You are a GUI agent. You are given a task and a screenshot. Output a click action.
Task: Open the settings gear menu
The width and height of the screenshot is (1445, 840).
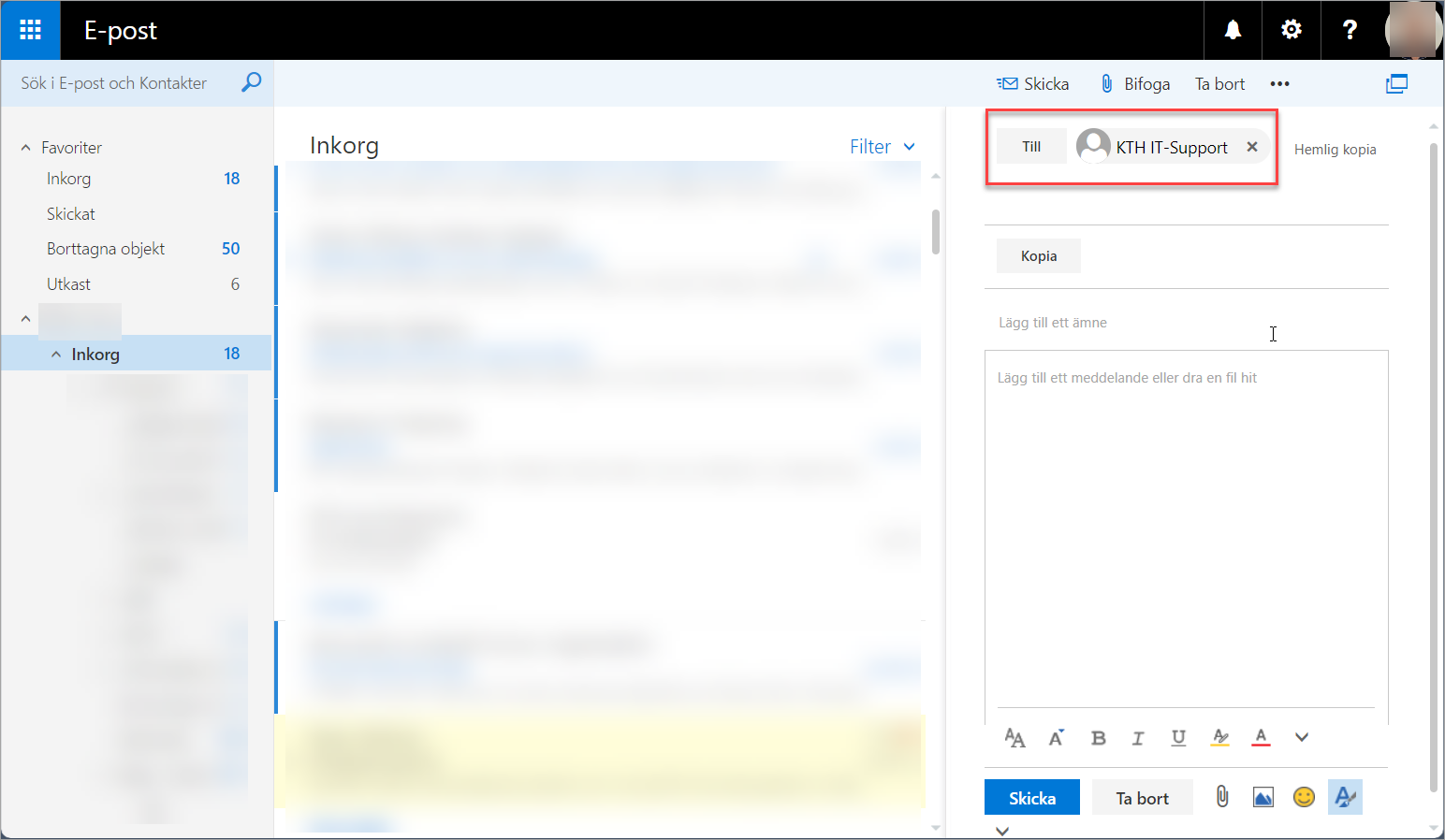pyautogui.click(x=1292, y=30)
